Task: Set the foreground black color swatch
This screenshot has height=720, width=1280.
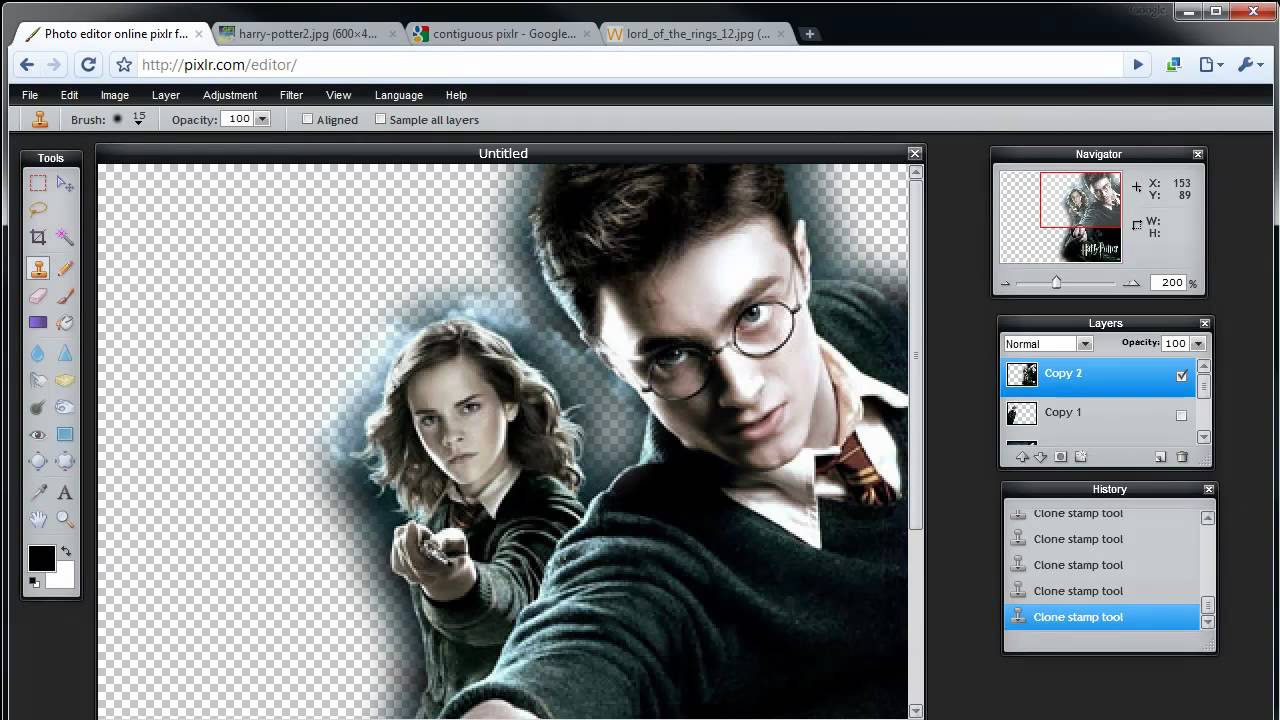Action: pyautogui.click(x=41, y=558)
